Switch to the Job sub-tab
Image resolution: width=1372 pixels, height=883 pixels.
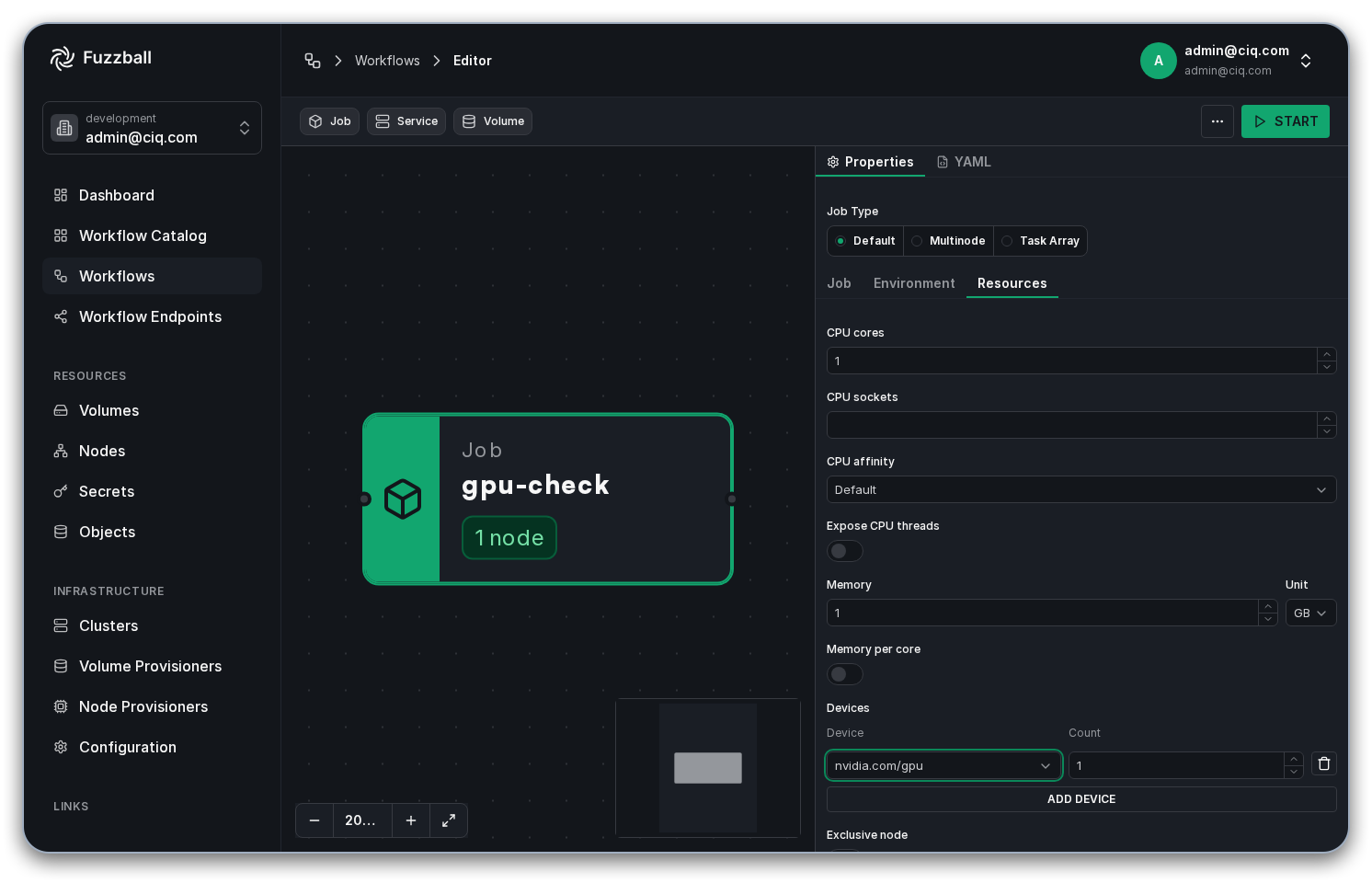coord(839,283)
